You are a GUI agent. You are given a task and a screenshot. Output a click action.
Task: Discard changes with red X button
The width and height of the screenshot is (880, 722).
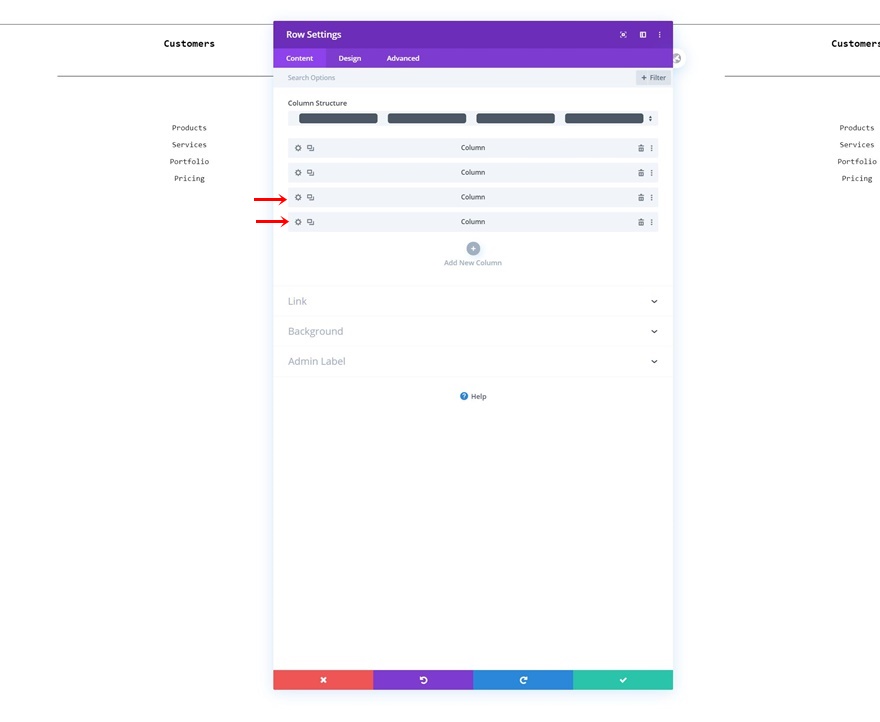coord(323,680)
